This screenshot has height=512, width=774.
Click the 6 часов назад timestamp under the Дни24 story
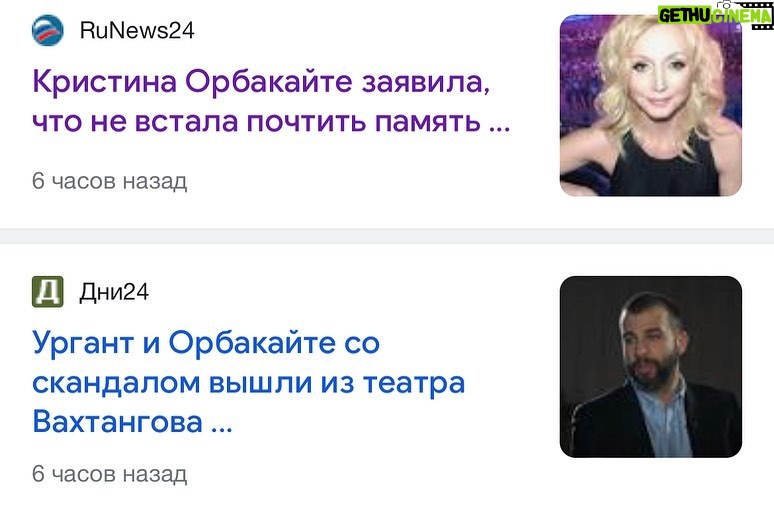110,474
